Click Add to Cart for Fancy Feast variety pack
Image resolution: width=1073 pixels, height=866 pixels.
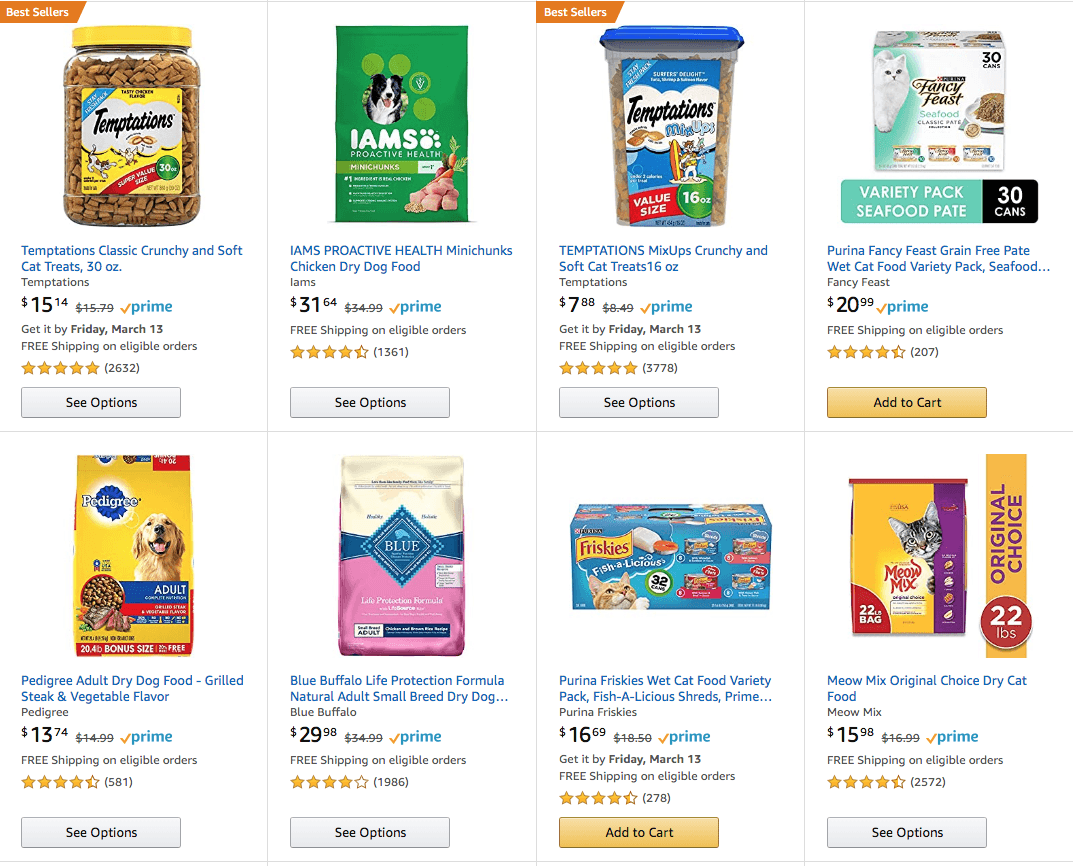click(906, 402)
